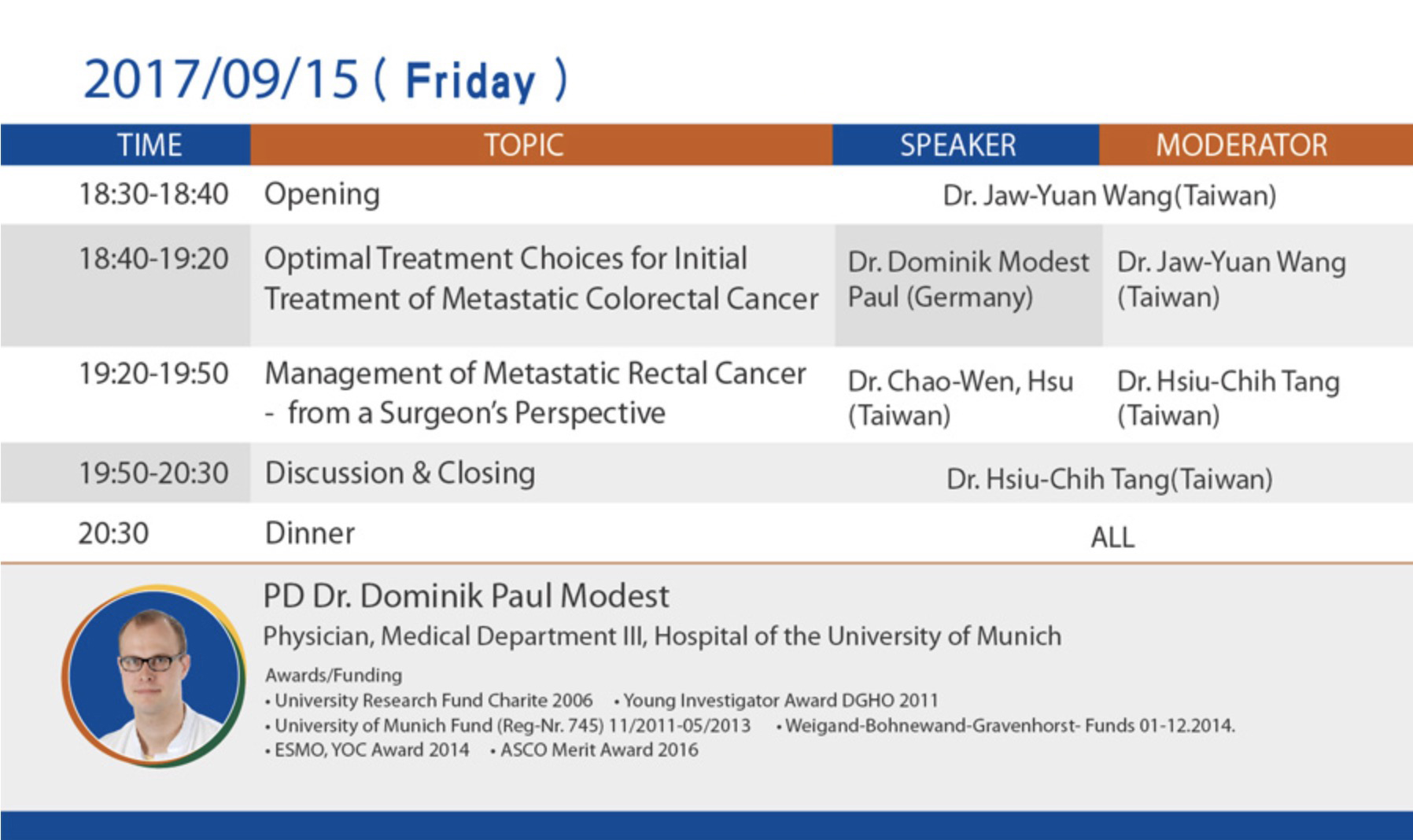Click moderator Dr. Jaw-Yuan Wang in 18:40 row

pos(1231,279)
